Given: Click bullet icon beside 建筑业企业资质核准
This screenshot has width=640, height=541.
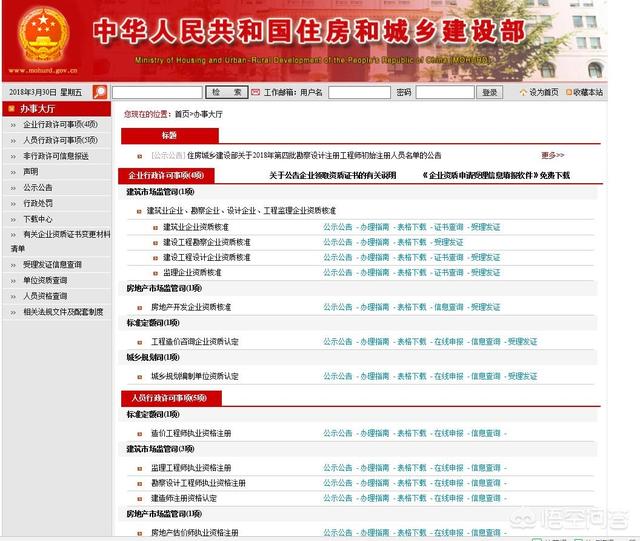Looking at the screenshot, I should coord(155,227).
